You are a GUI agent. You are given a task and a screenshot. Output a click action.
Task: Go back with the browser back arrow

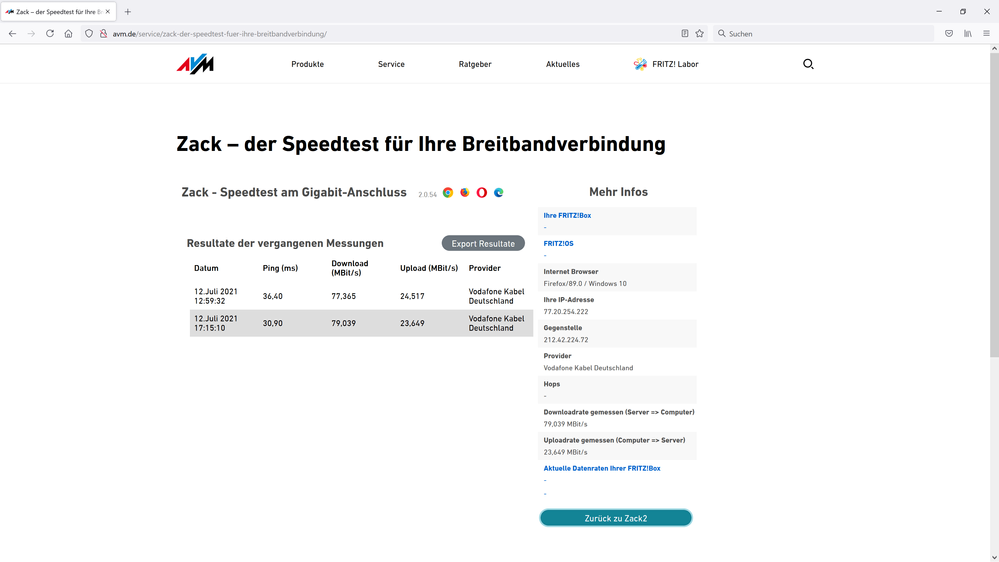tap(12, 34)
